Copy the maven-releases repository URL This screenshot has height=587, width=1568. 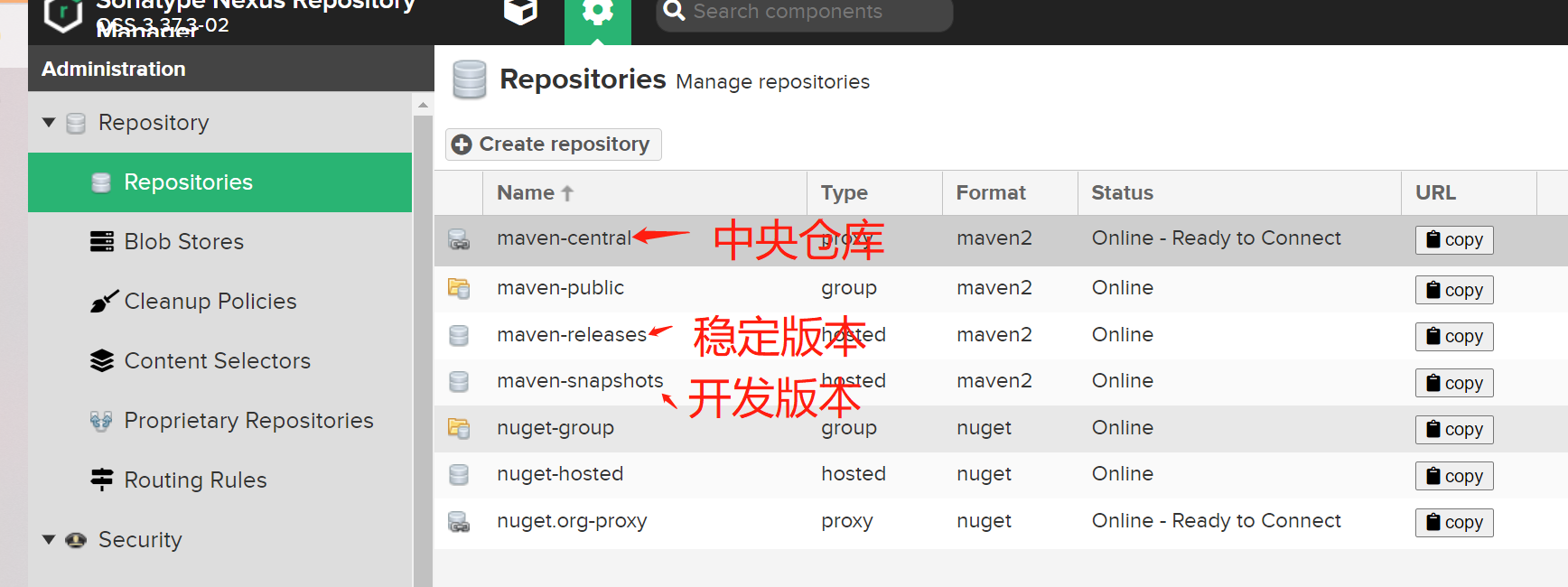point(1454,337)
